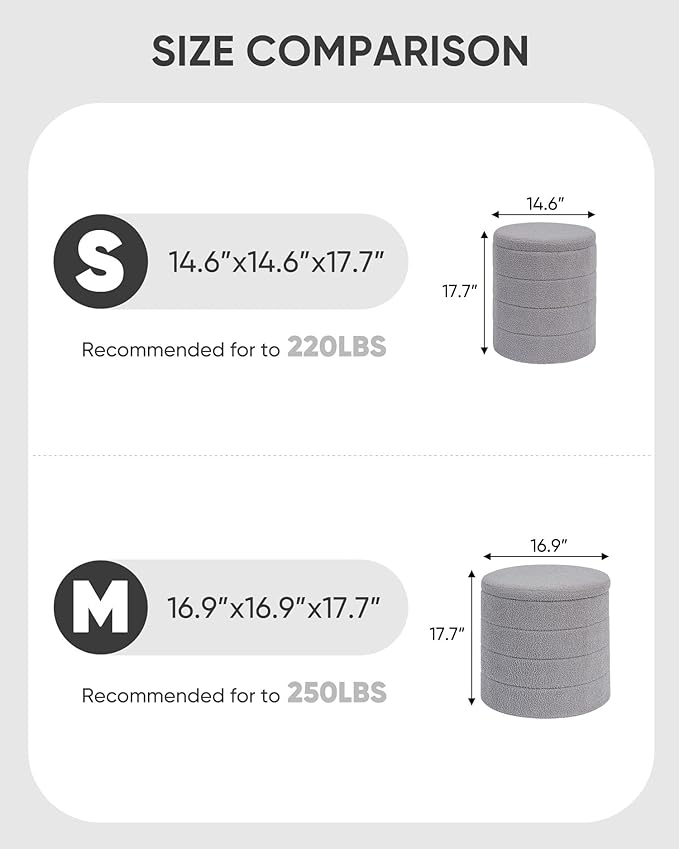Click the 250LBS weight limit text
Viewport: 679px width, 849px height.
coord(337,694)
